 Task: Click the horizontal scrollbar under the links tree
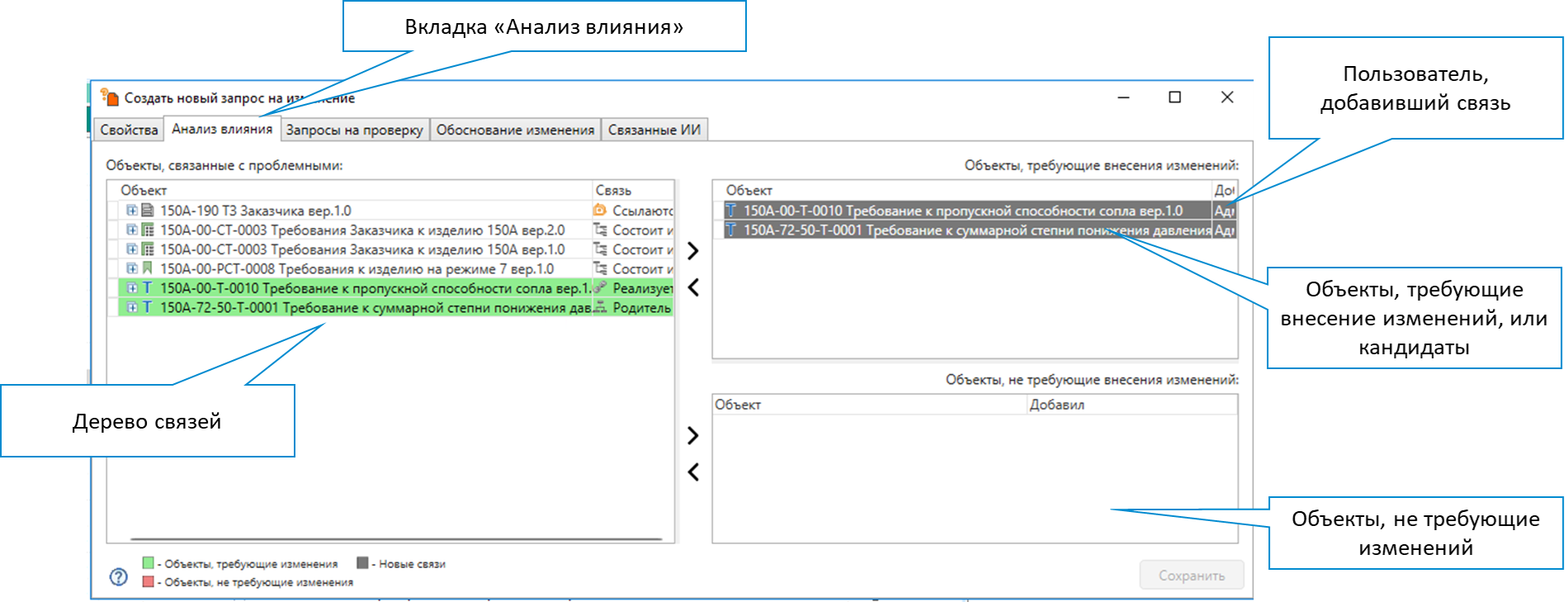point(396,539)
